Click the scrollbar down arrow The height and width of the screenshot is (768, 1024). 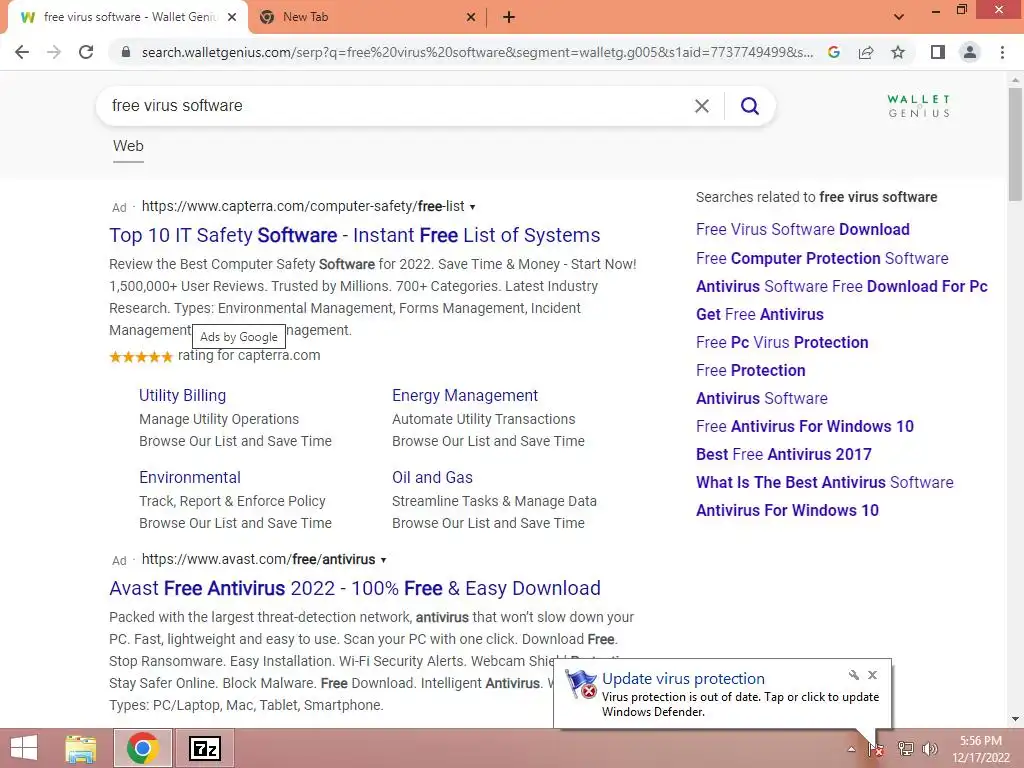coord(1015,720)
